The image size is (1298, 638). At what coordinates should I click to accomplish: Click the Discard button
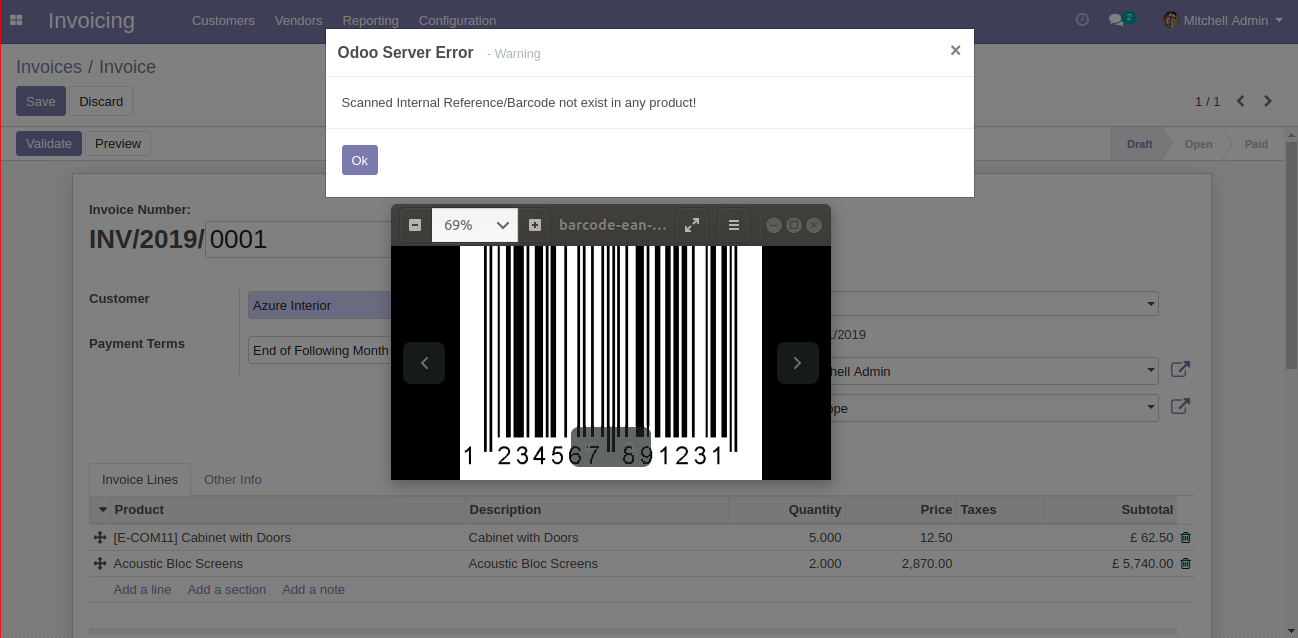click(101, 101)
